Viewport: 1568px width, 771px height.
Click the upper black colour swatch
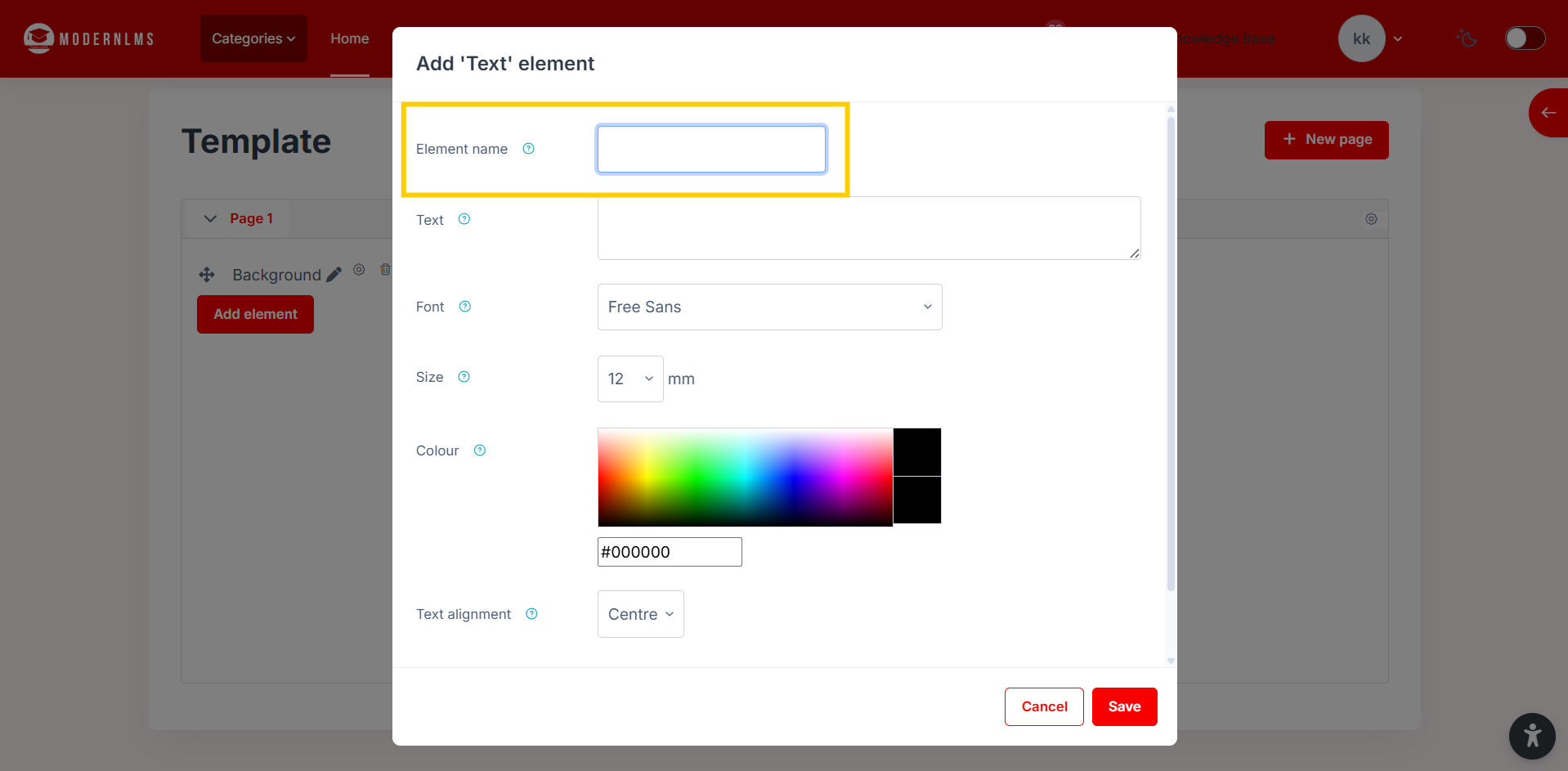tap(917, 452)
